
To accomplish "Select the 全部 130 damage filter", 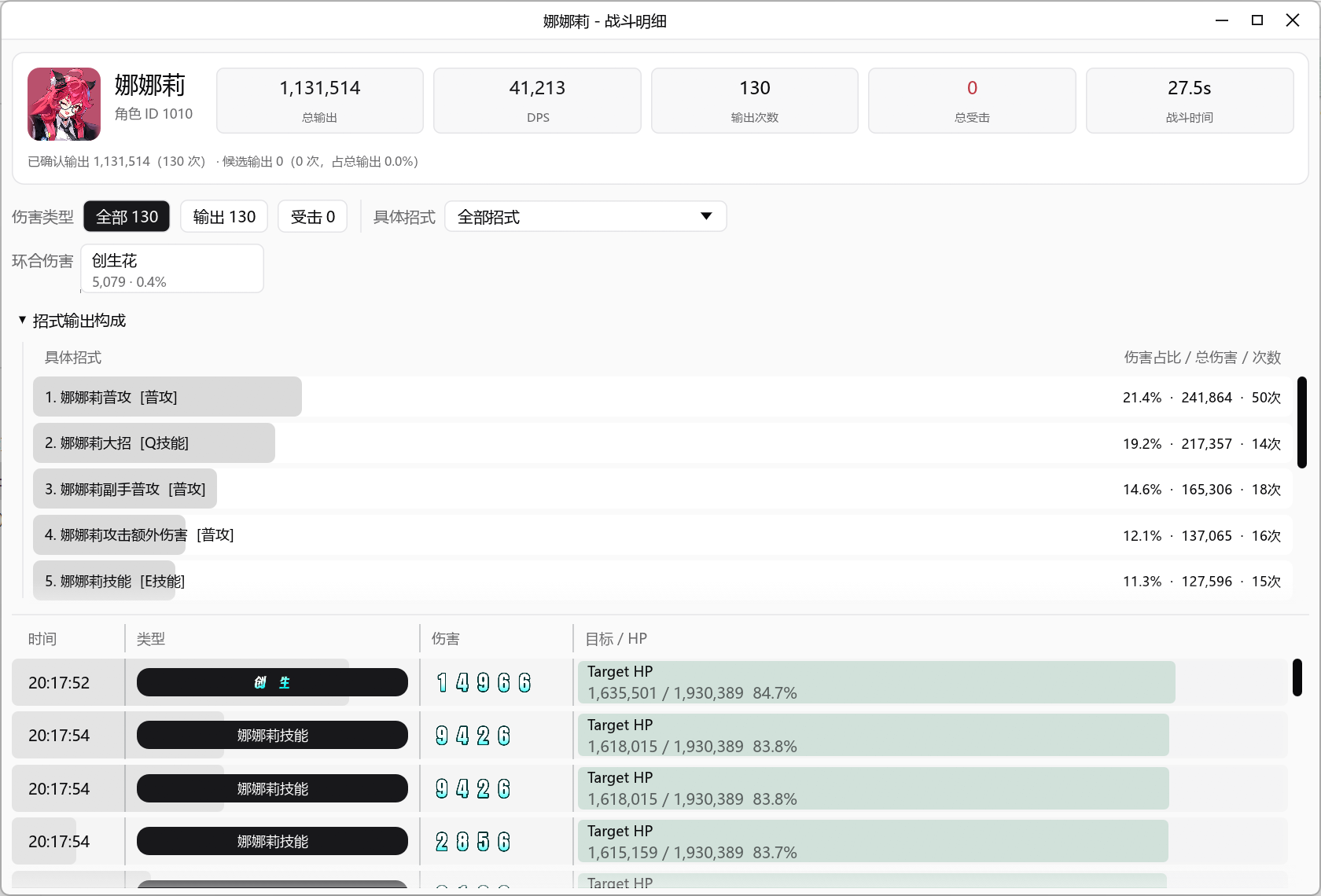I will click(x=127, y=216).
